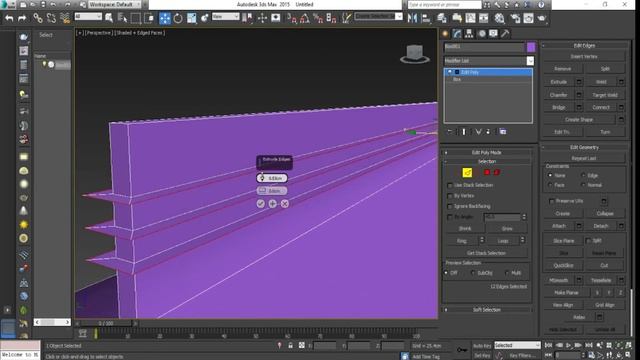Enable the Ignore Backfacing checkbox
This screenshot has height=360, width=640.
coord(450,207)
